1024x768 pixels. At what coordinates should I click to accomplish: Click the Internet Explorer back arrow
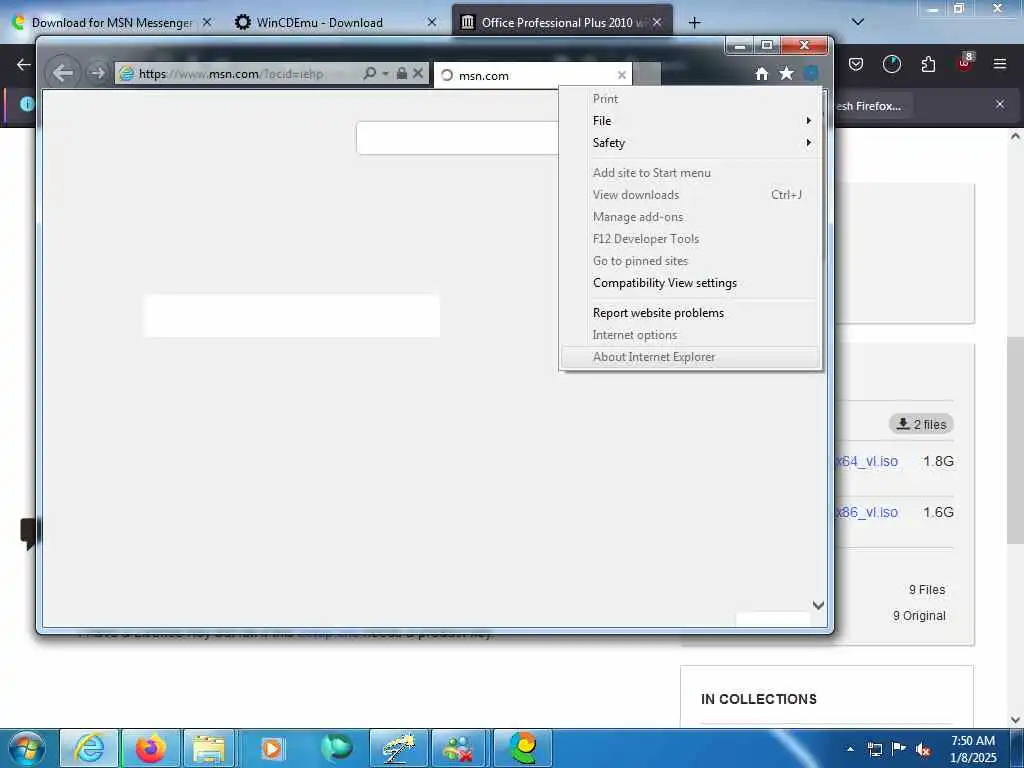point(63,72)
